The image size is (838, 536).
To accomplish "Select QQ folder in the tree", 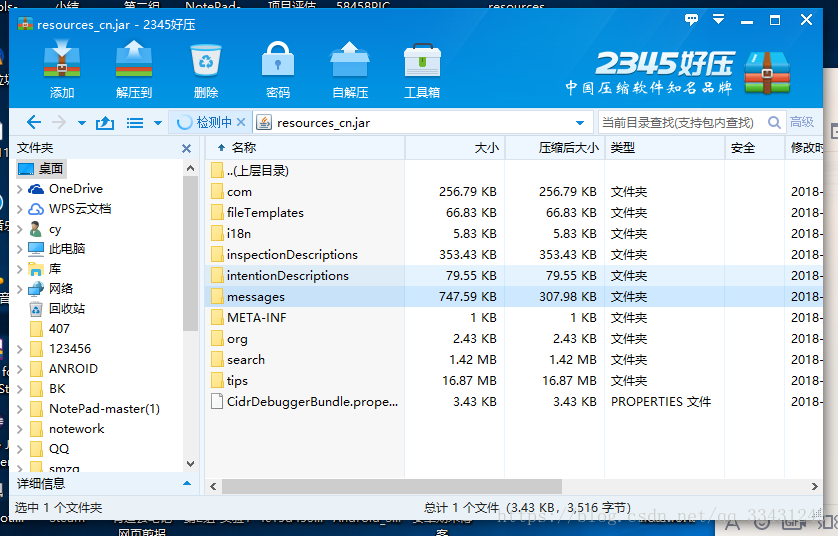I will pos(49,449).
